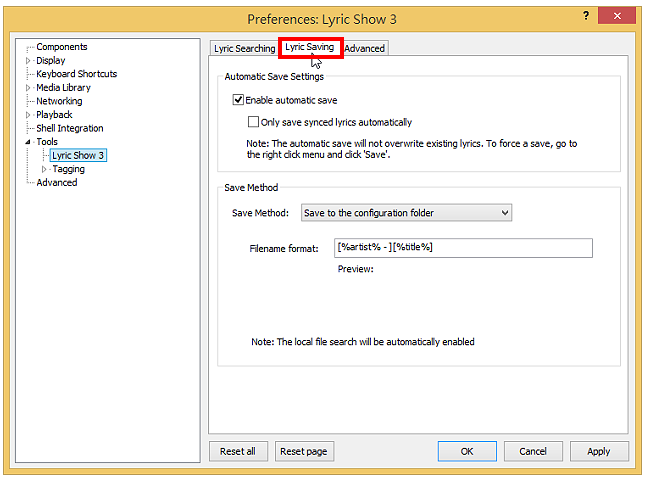Select Lyric Show 3 in the tree
652x480 pixels.
[x=78, y=155]
